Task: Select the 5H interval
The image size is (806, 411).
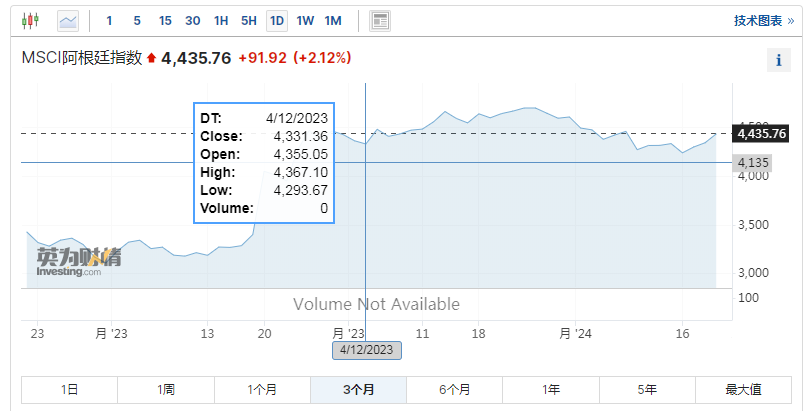Action: coord(249,21)
